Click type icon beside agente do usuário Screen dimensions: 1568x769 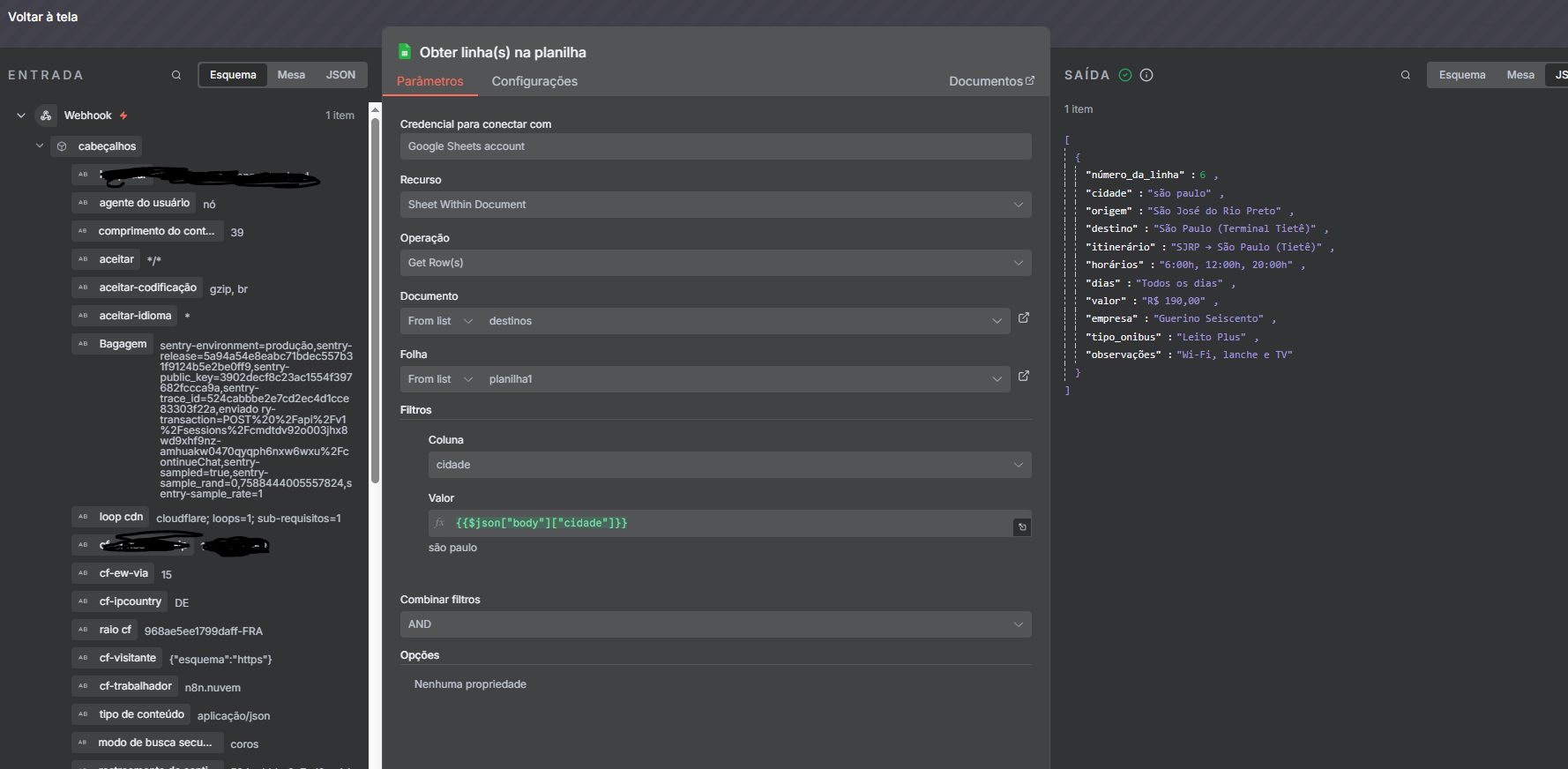tap(83, 203)
